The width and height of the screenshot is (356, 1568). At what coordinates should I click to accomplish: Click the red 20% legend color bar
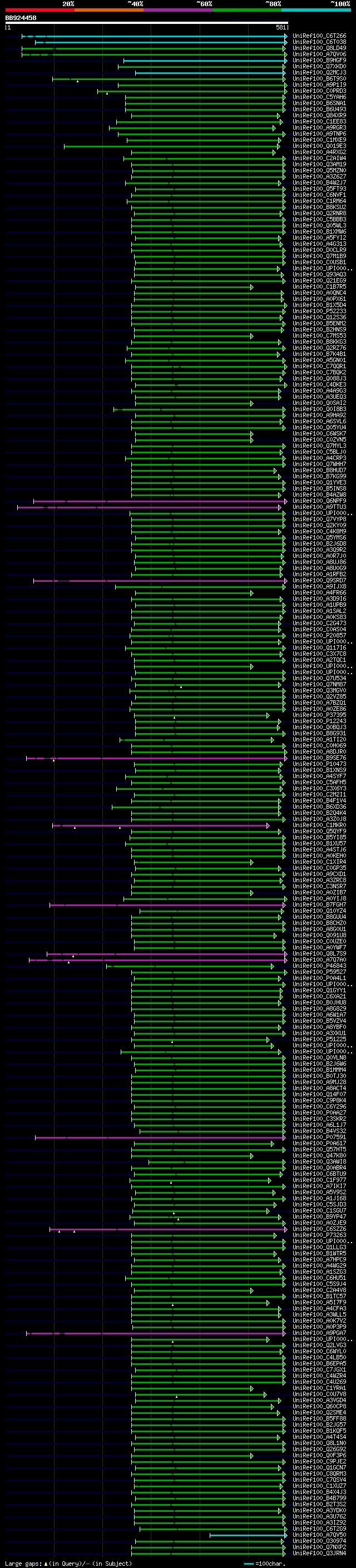pyautogui.click(x=39, y=10)
